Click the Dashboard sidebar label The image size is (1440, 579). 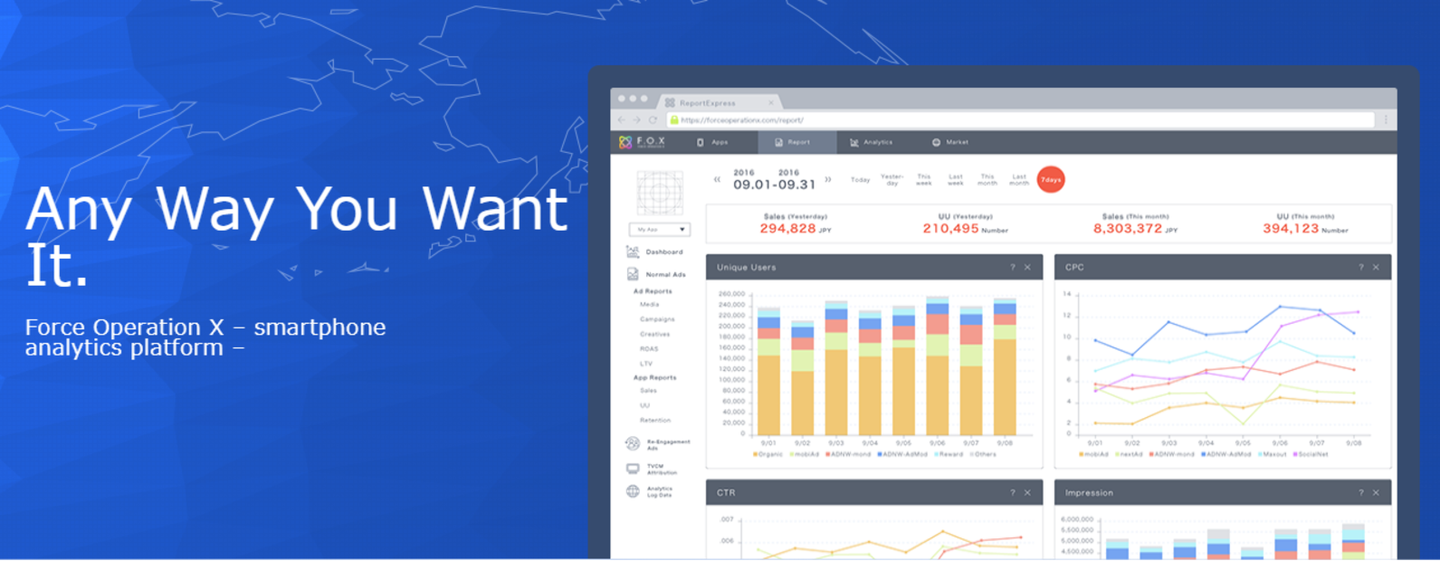[x=664, y=252]
